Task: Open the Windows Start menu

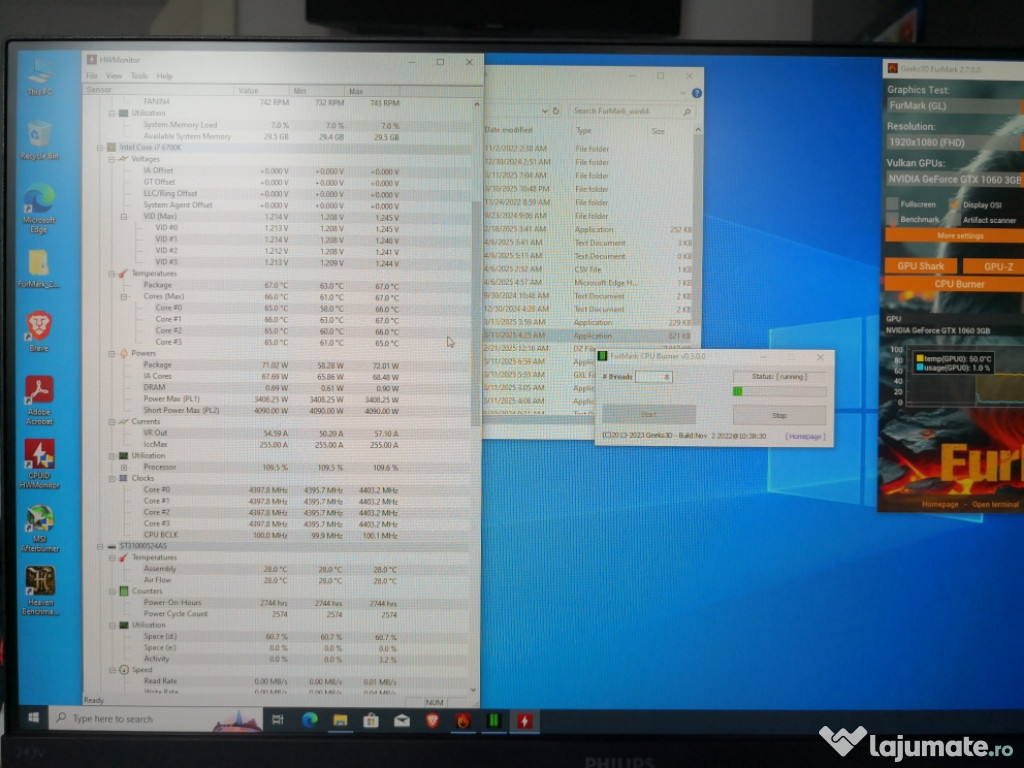Action: point(33,718)
